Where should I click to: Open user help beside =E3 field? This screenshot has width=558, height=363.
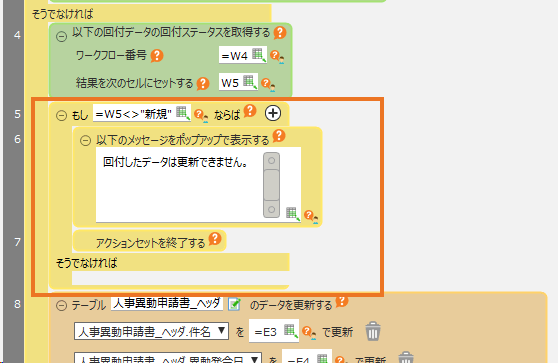coord(309,333)
